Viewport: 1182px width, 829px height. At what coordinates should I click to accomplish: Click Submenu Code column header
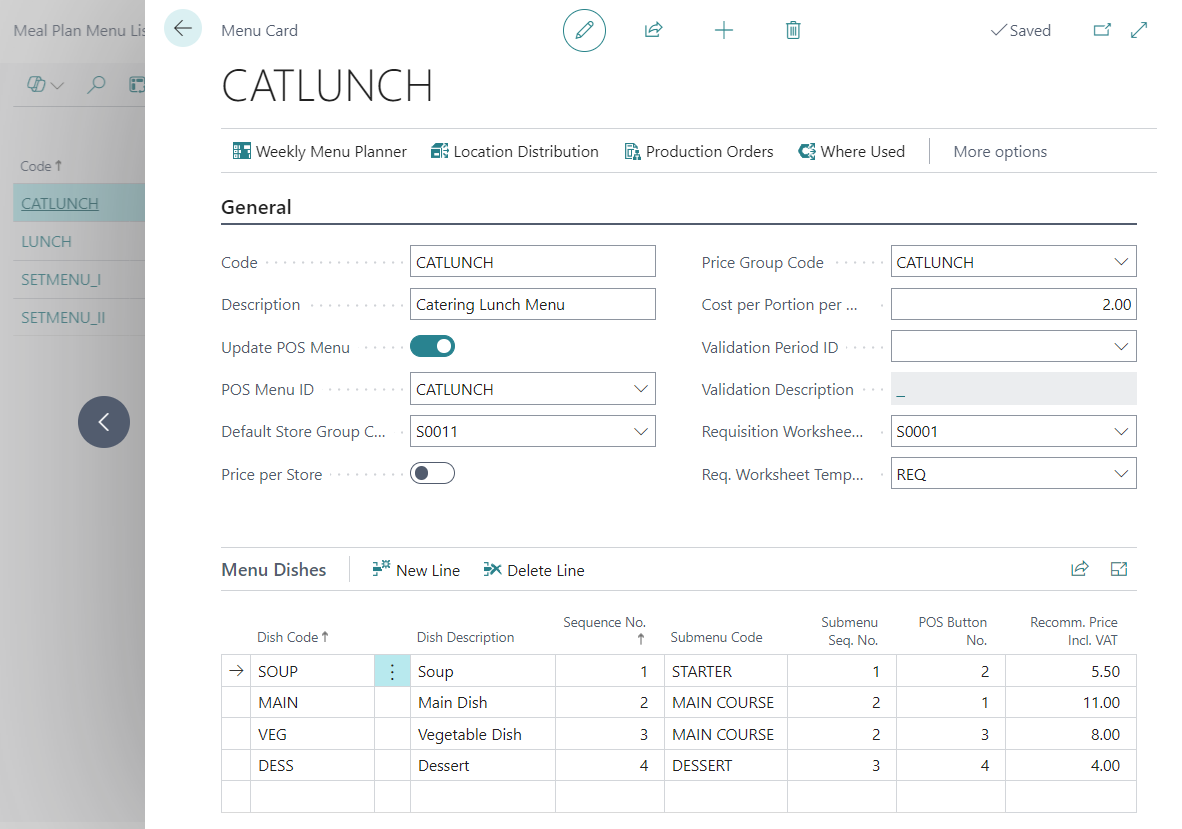tap(716, 637)
